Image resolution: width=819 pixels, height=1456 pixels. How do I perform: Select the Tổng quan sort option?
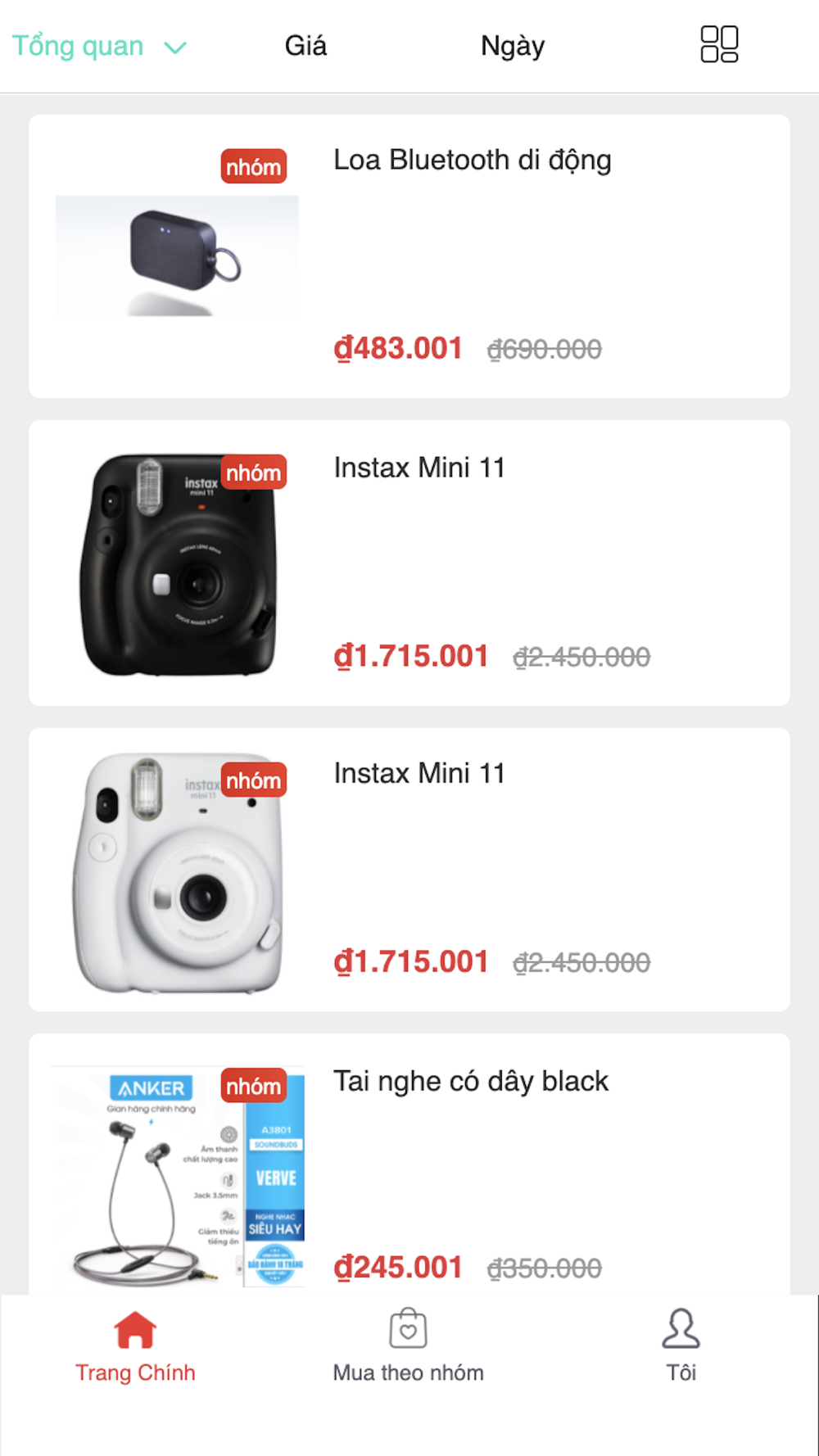coord(78,46)
